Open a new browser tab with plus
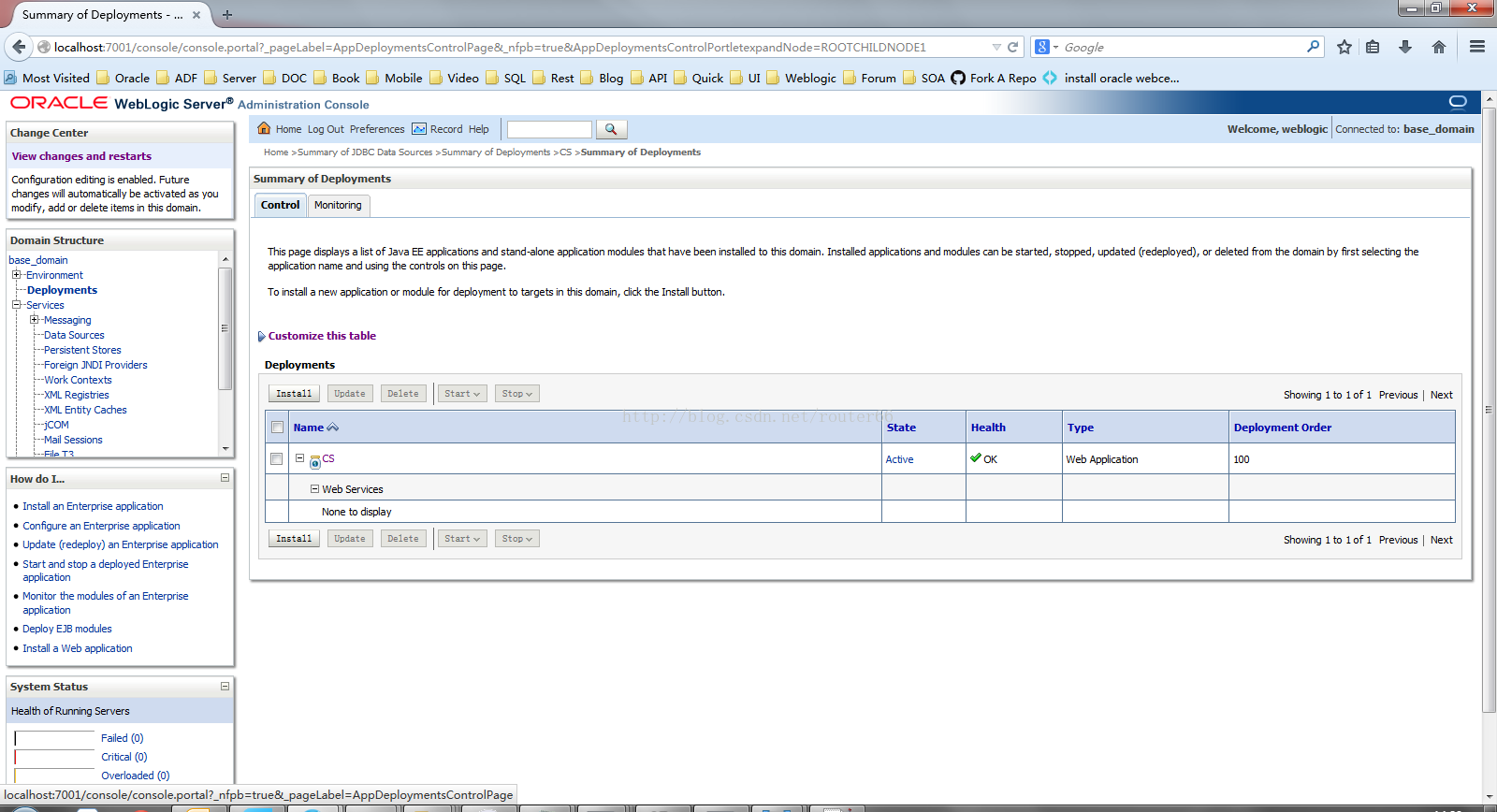 tap(227, 15)
